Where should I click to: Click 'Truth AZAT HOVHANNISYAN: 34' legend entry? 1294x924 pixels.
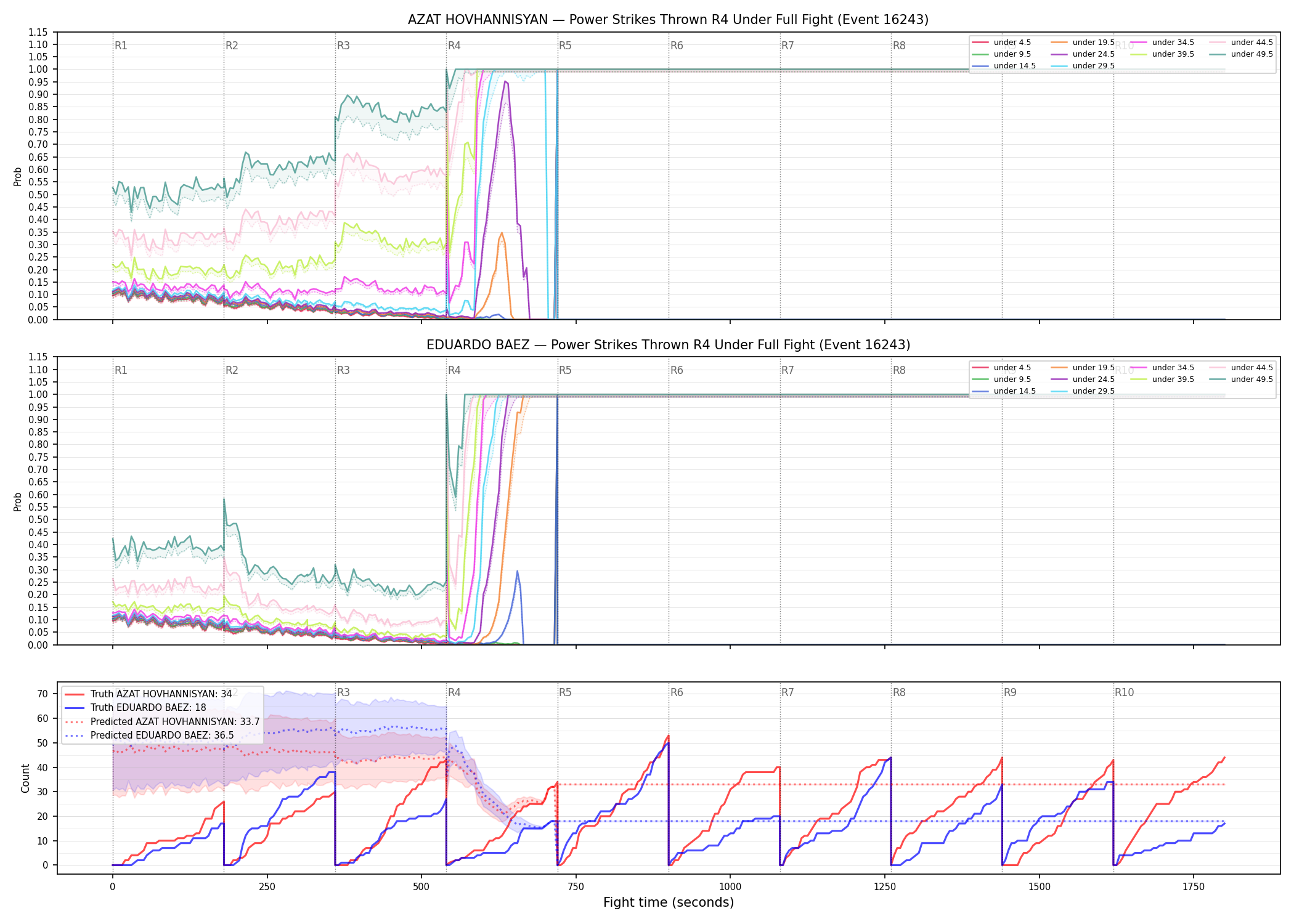pyautogui.click(x=149, y=694)
